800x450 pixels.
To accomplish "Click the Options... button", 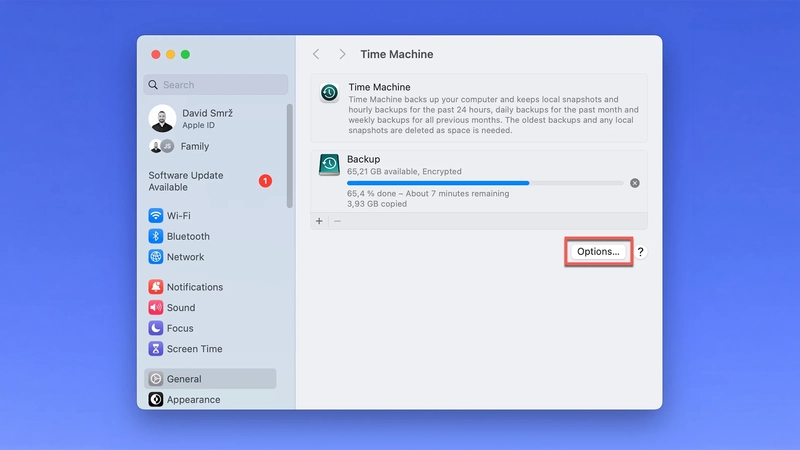I will [x=598, y=252].
